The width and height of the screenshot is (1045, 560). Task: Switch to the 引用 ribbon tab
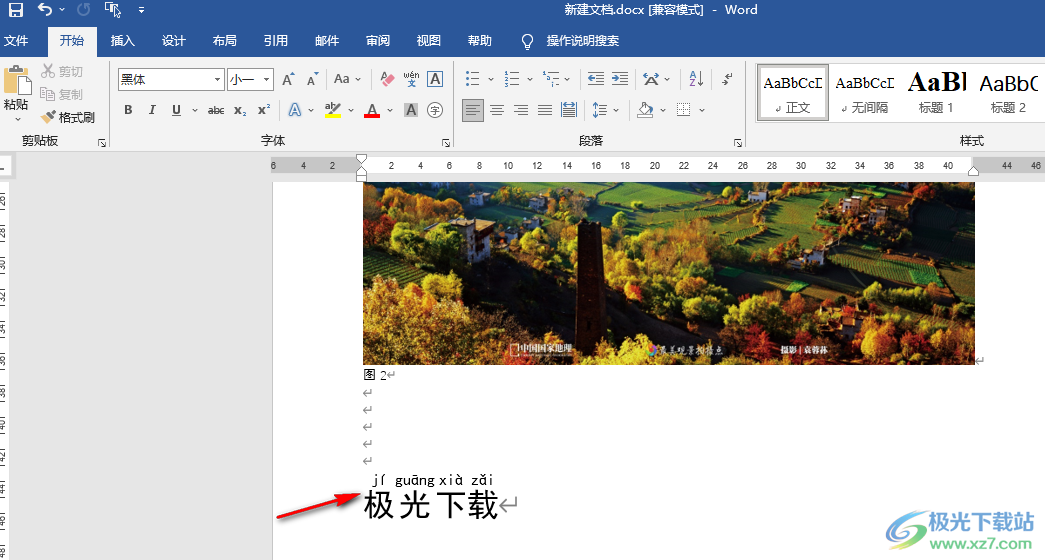tap(275, 41)
